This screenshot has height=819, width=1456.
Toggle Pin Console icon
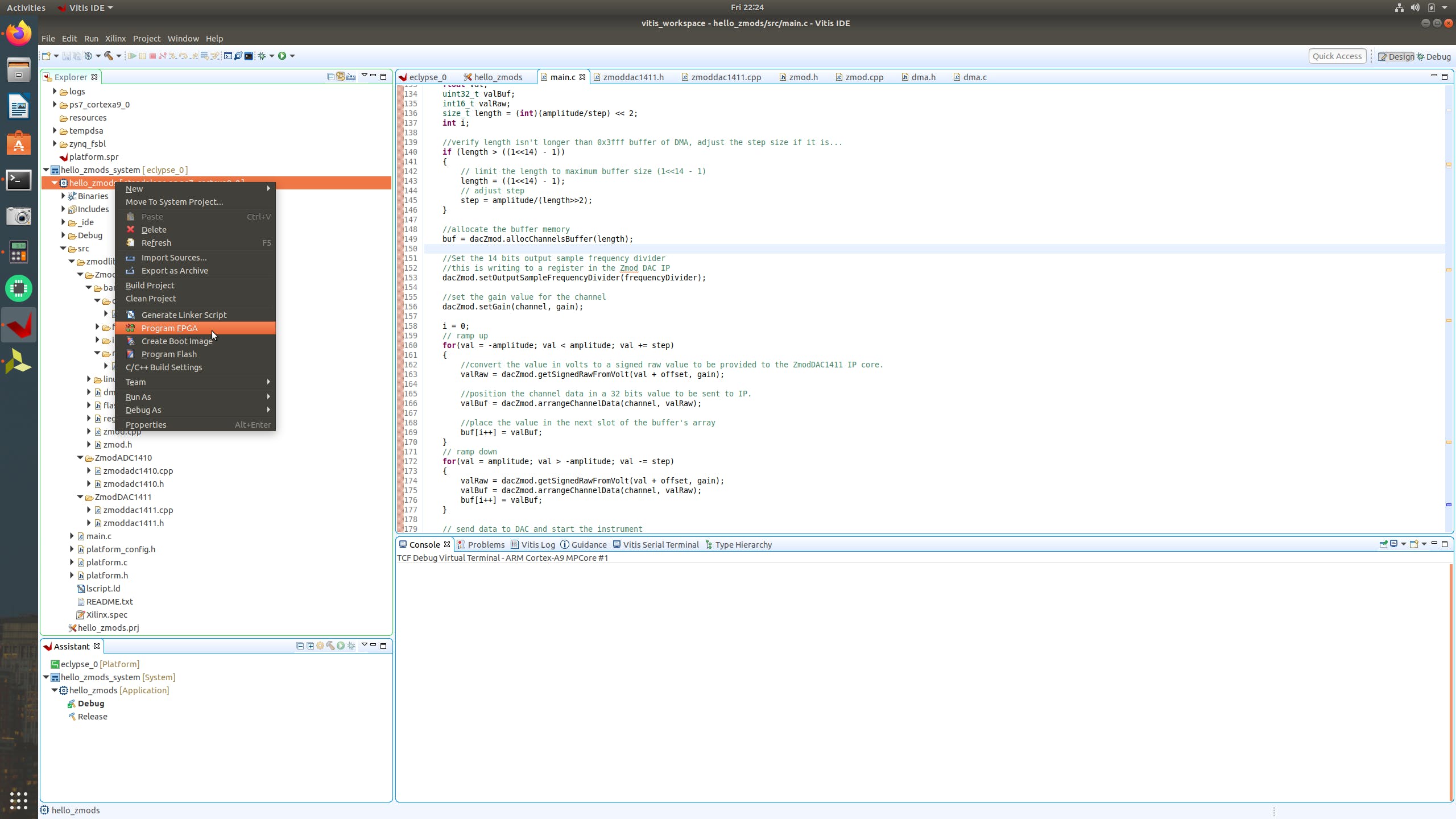[1383, 544]
